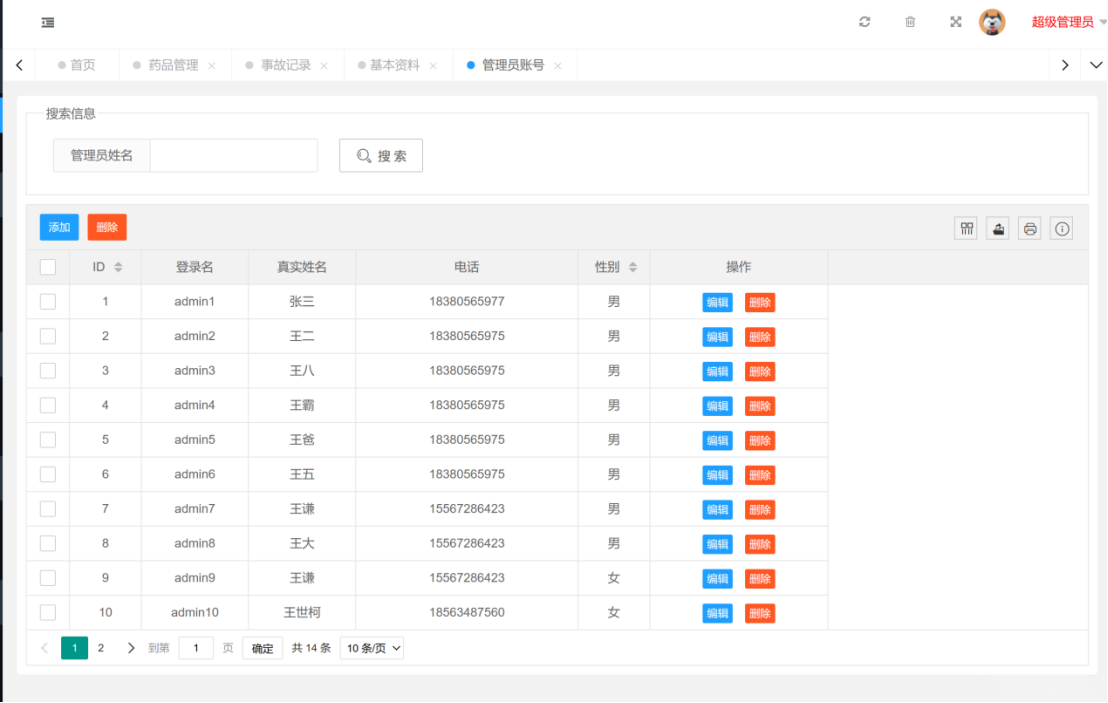Open the tab list chevron dropdown
Image resolution: width=1108 pixels, height=703 pixels.
pyautogui.click(x=1094, y=65)
